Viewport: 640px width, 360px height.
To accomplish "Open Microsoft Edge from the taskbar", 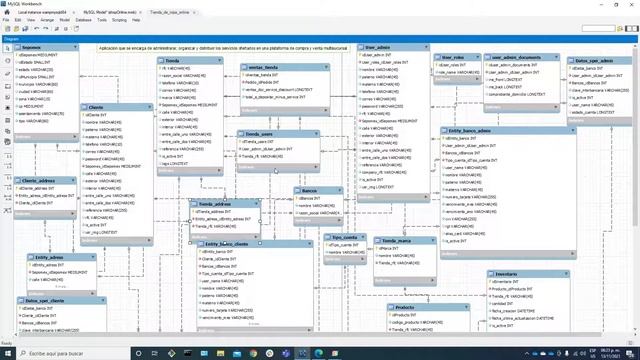I will pyautogui.click(x=318, y=353).
